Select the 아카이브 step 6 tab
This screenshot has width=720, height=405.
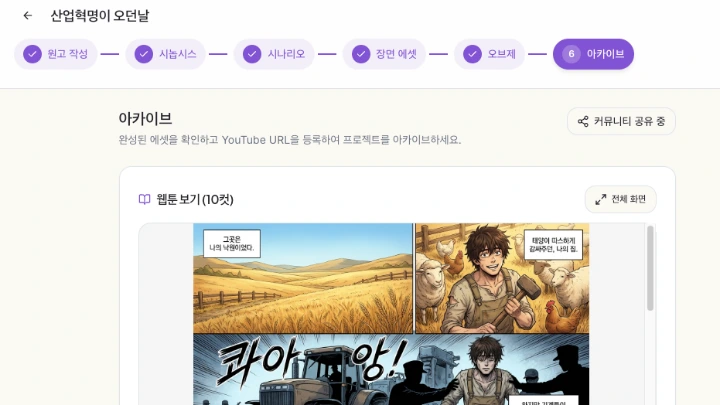(593, 54)
